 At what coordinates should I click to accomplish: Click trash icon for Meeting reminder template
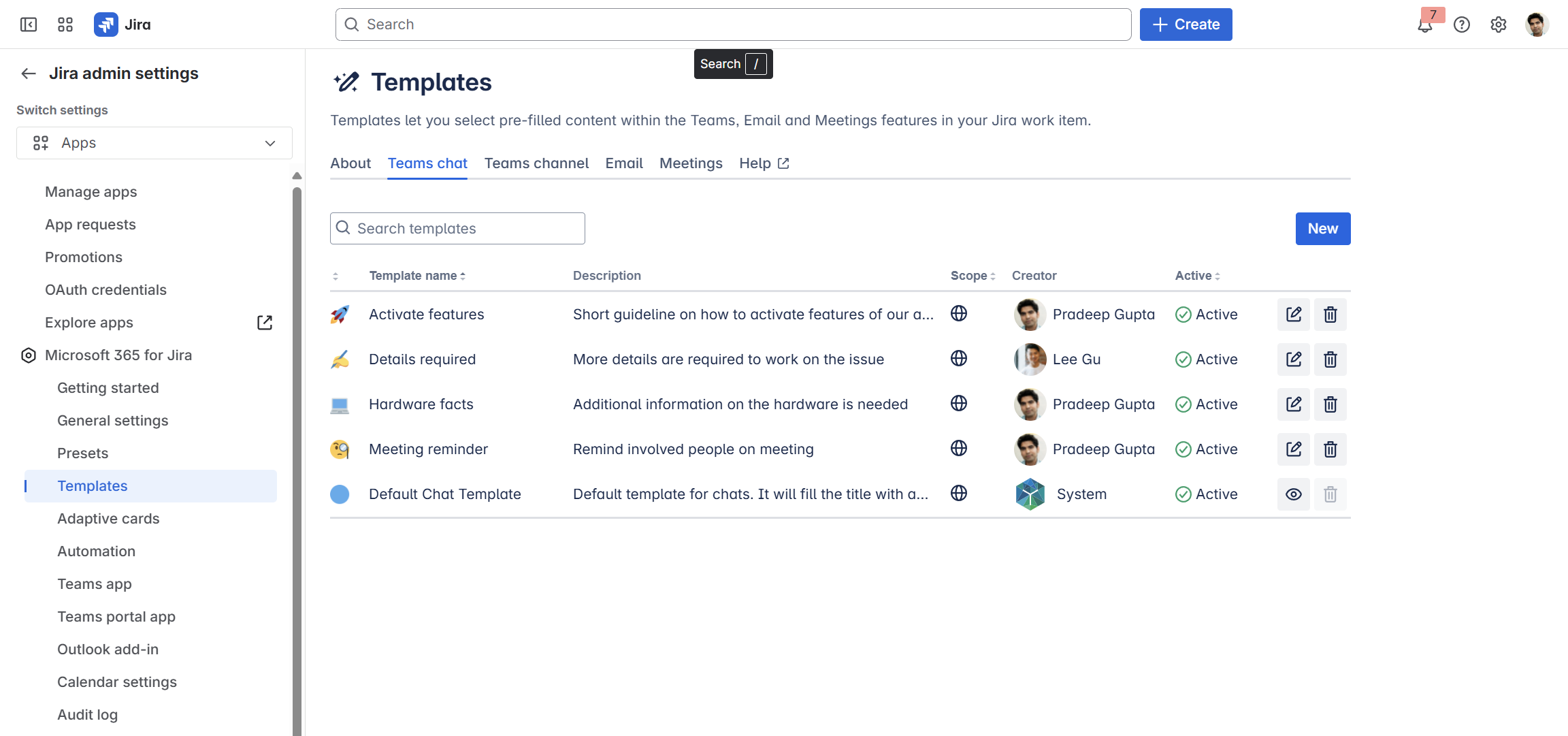click(x=1330, y=449)
